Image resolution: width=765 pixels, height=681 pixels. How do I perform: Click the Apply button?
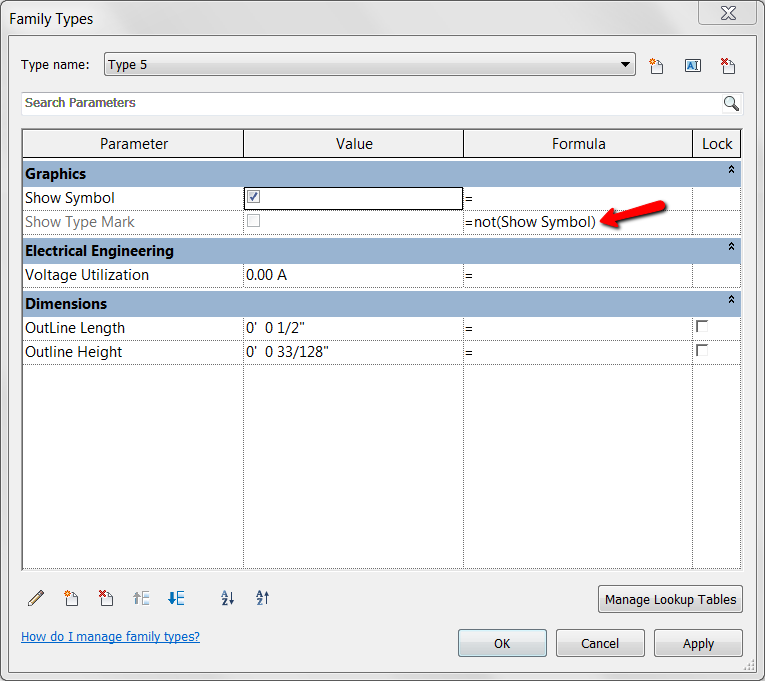[x=698, y=643]
